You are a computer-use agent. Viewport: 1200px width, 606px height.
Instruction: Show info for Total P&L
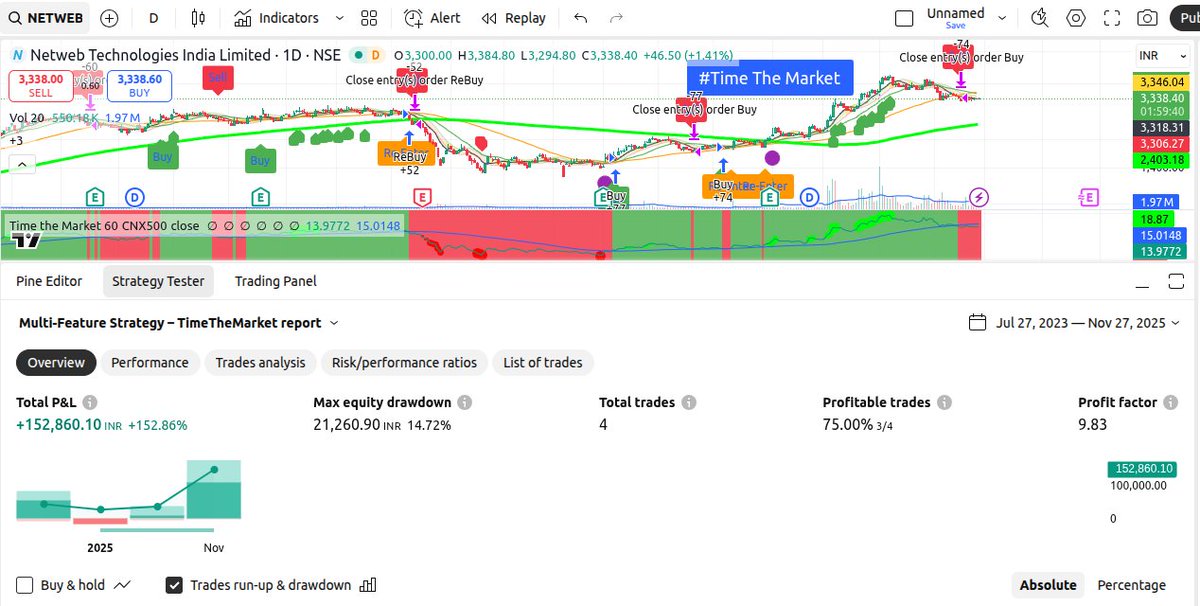pyautogui.click(x=90, y=402)
